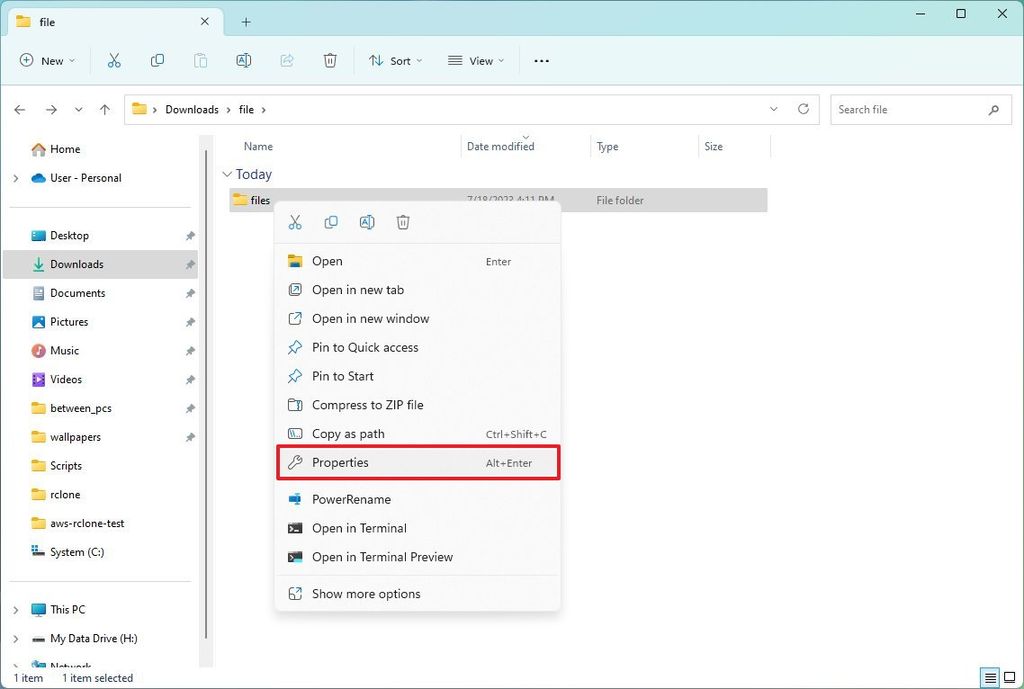Collapse the Today group
The height and width of the screenshot is (689, 1024).
click(228, 174)
